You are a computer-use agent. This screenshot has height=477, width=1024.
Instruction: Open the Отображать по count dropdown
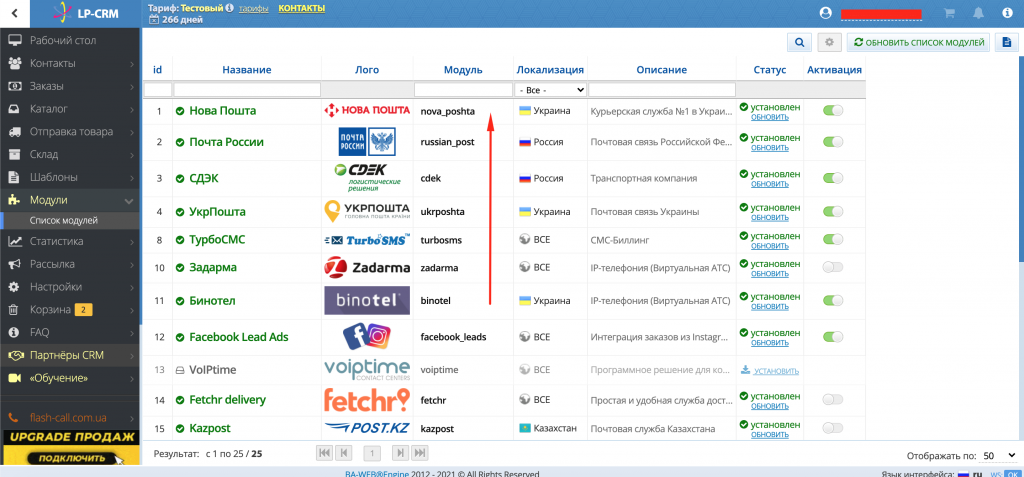[999, 455]
